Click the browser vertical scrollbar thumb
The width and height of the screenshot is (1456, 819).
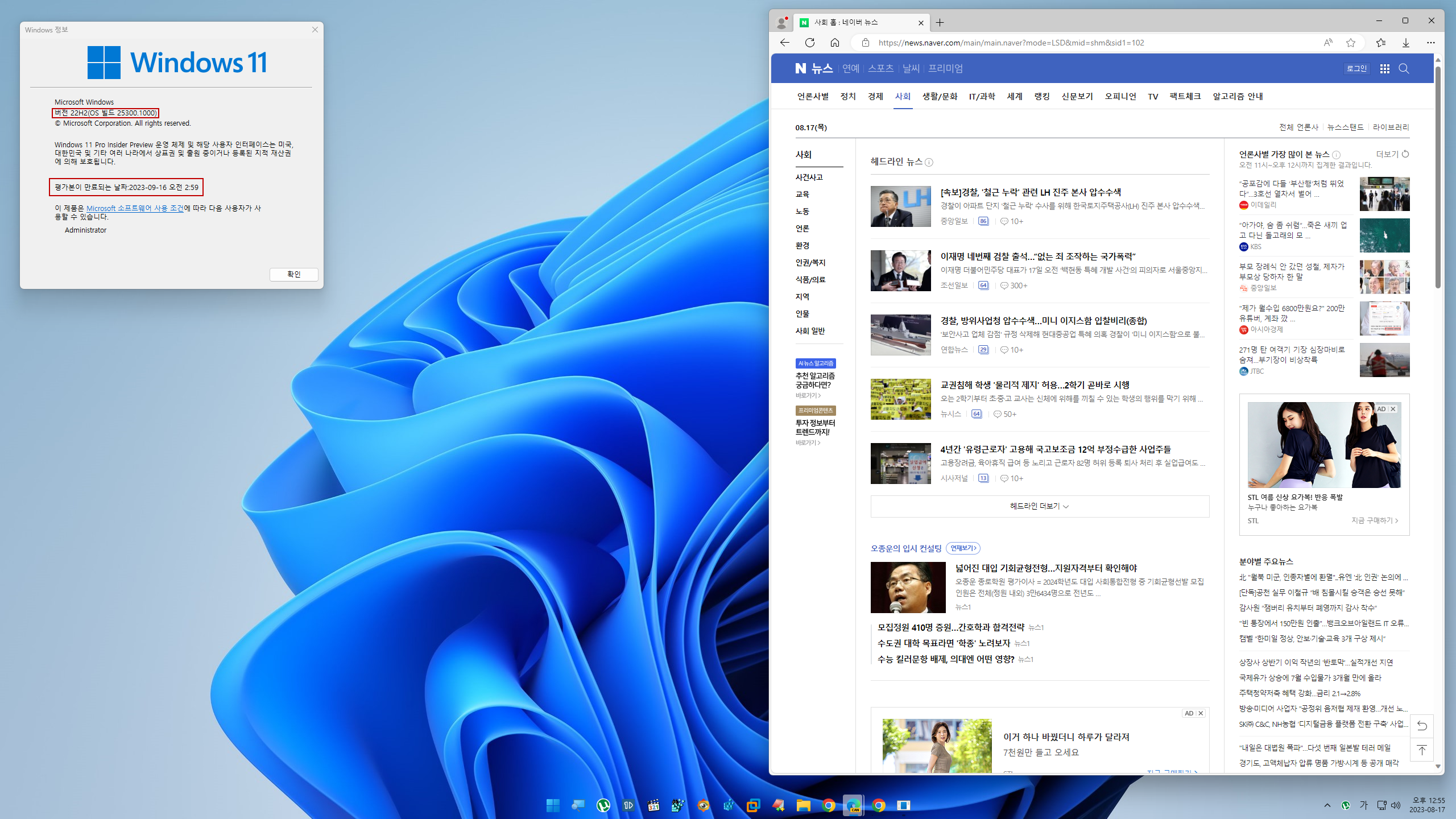click(1438, 176)
